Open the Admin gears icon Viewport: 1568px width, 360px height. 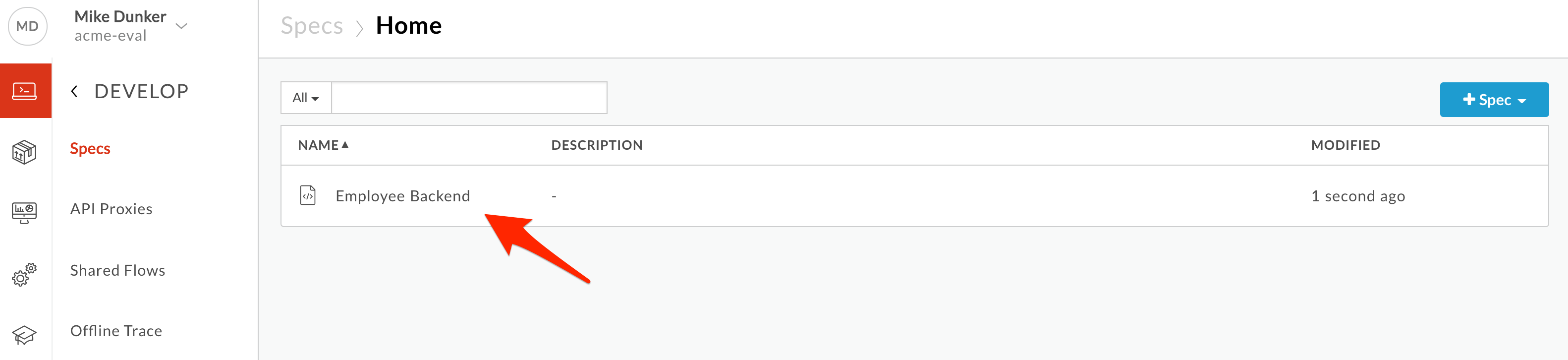click(24, 275)
